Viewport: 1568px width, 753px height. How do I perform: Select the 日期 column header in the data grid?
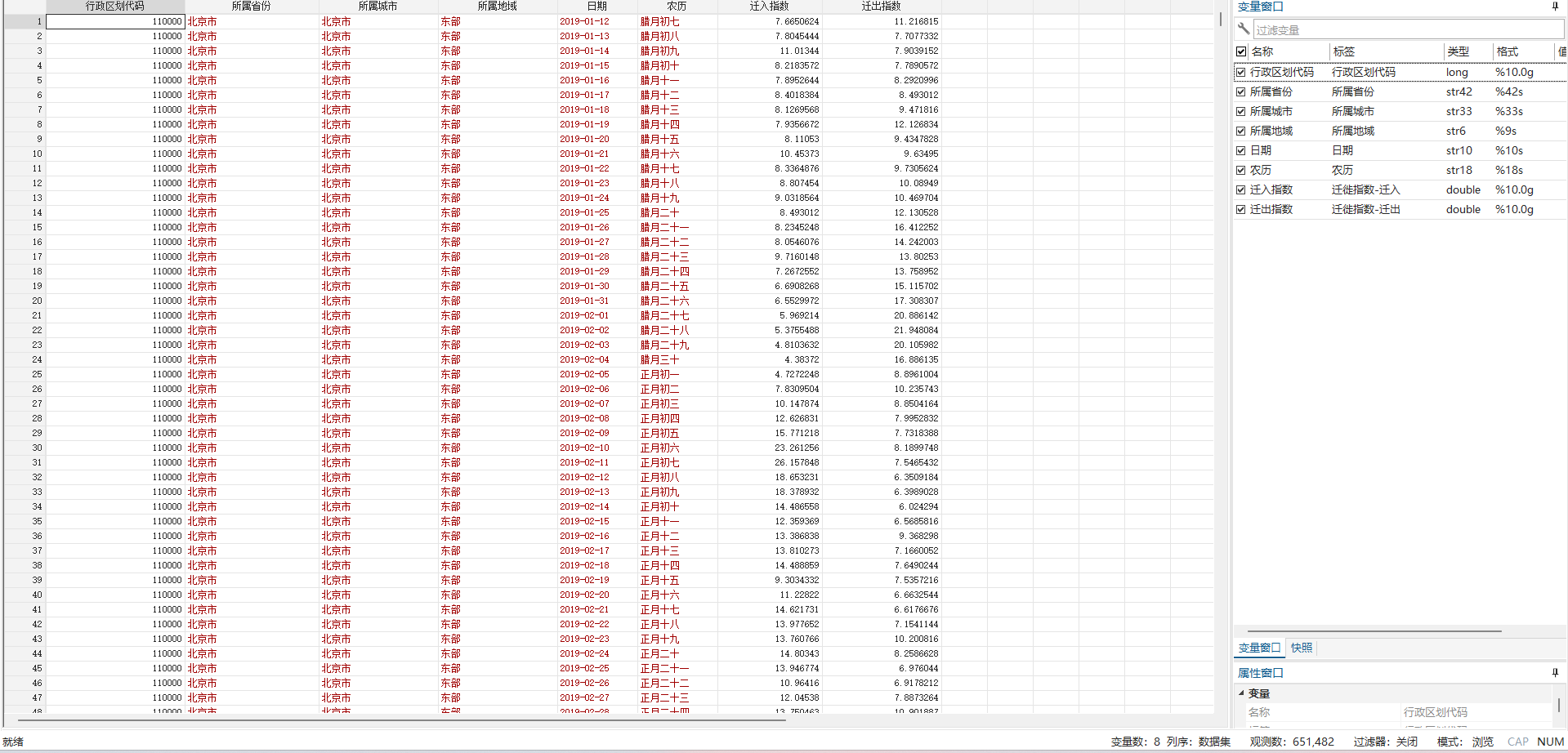pos(596,7)
